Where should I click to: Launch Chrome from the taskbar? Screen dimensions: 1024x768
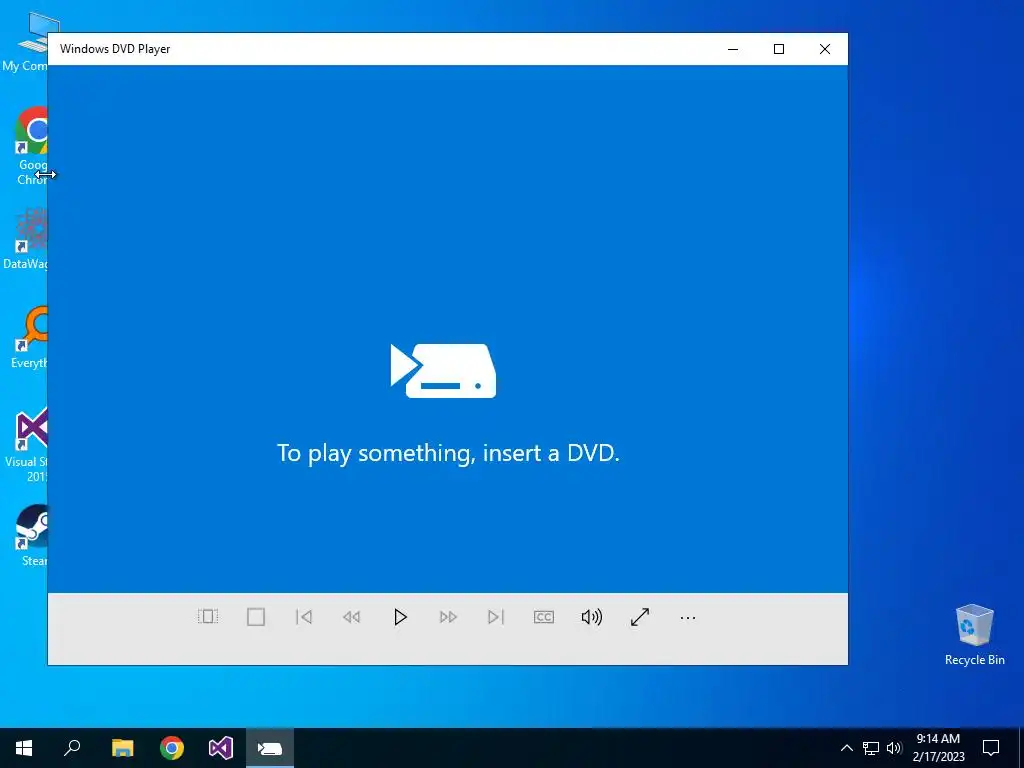coord(172,748)
